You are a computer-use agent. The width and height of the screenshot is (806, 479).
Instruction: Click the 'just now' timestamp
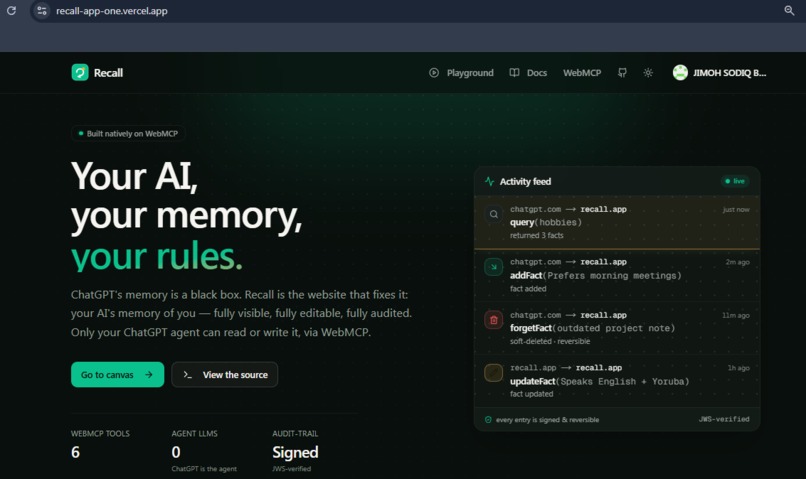pos(736,210)
